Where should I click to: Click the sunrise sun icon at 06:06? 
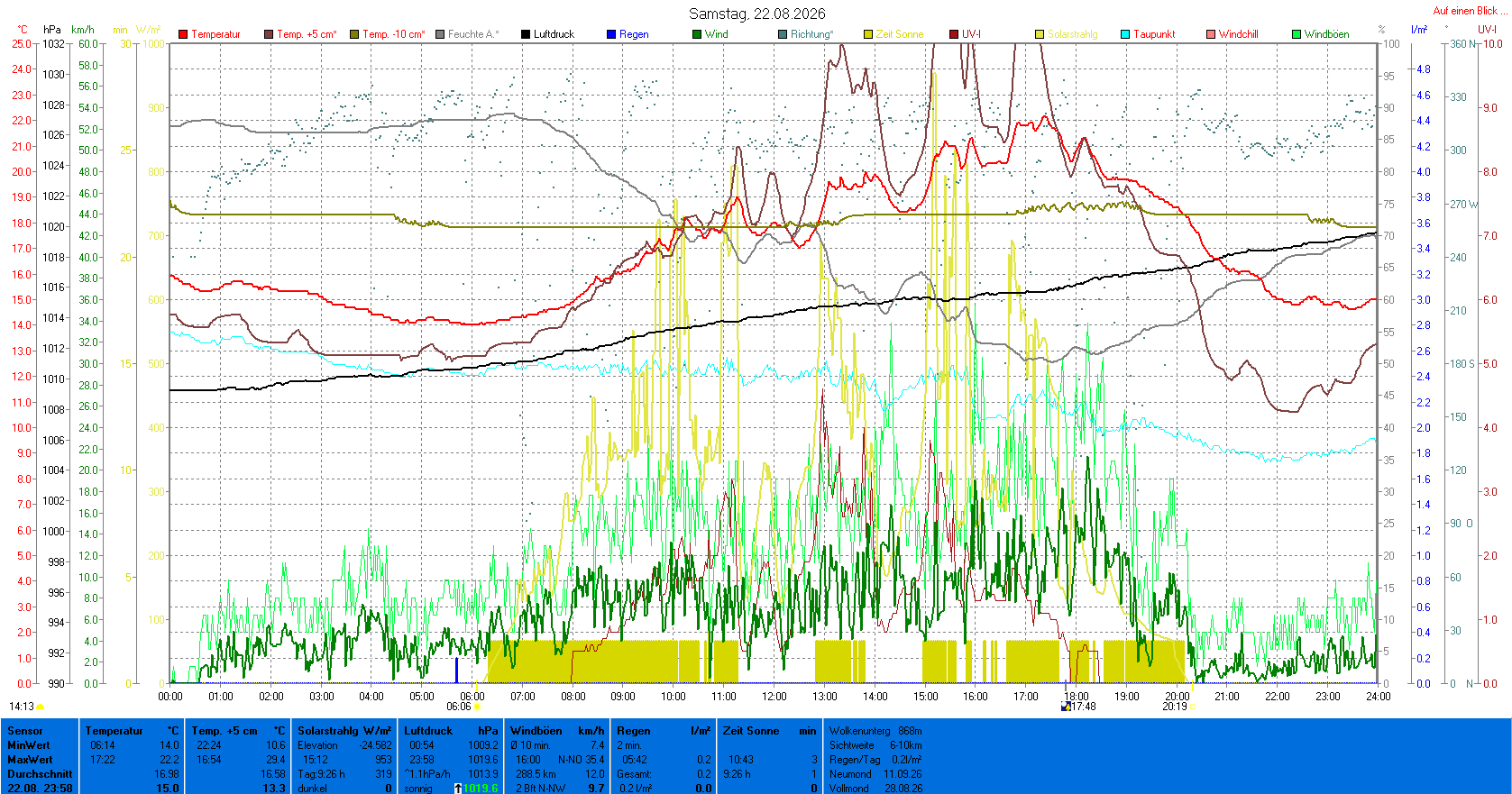click(x=477, y=707)
